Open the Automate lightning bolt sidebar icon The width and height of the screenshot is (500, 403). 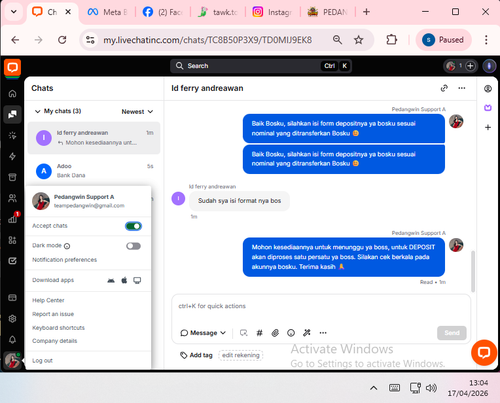pos(12,156)
